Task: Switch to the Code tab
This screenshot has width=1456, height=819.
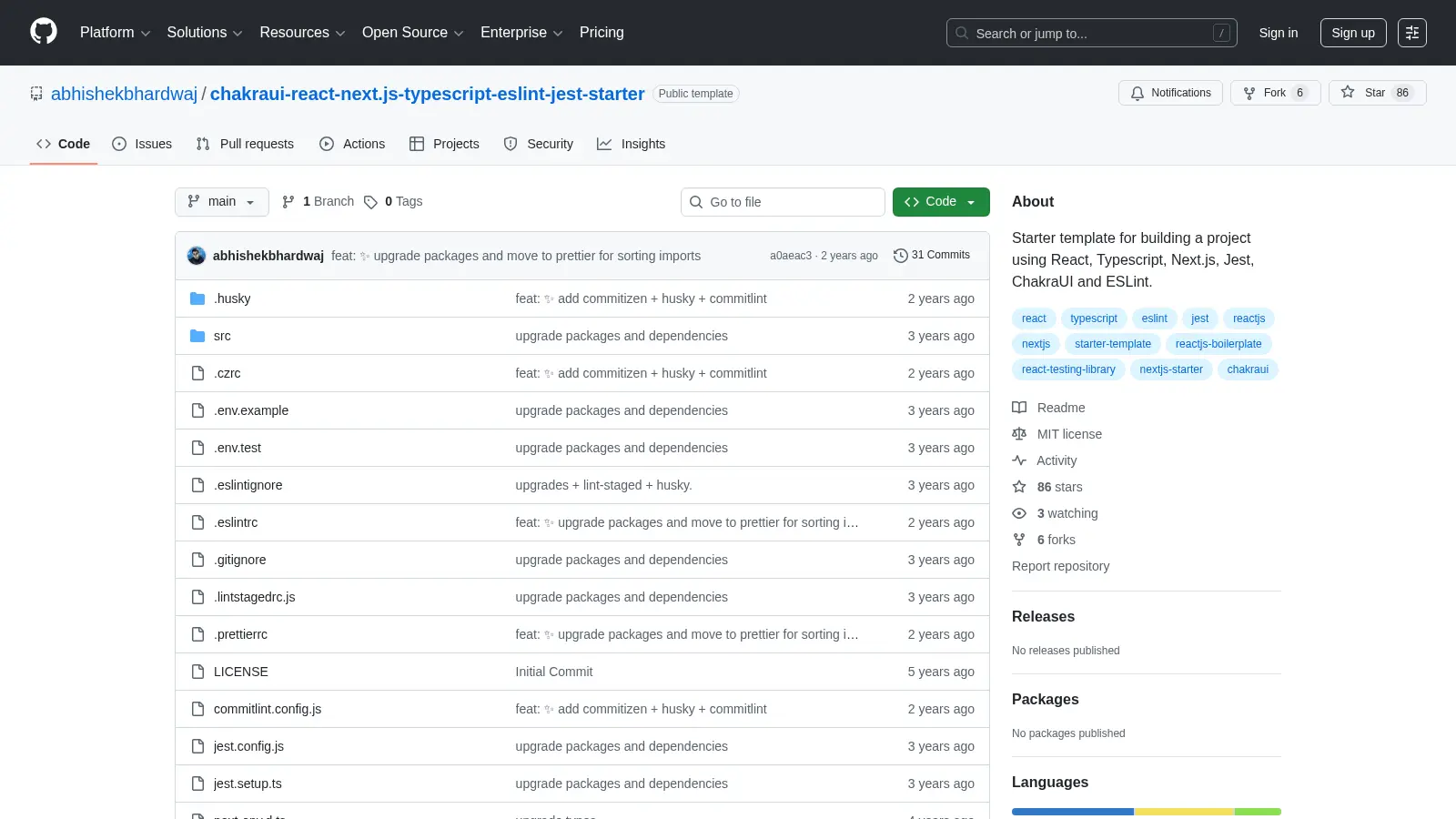Action: [x=64, y=144]
